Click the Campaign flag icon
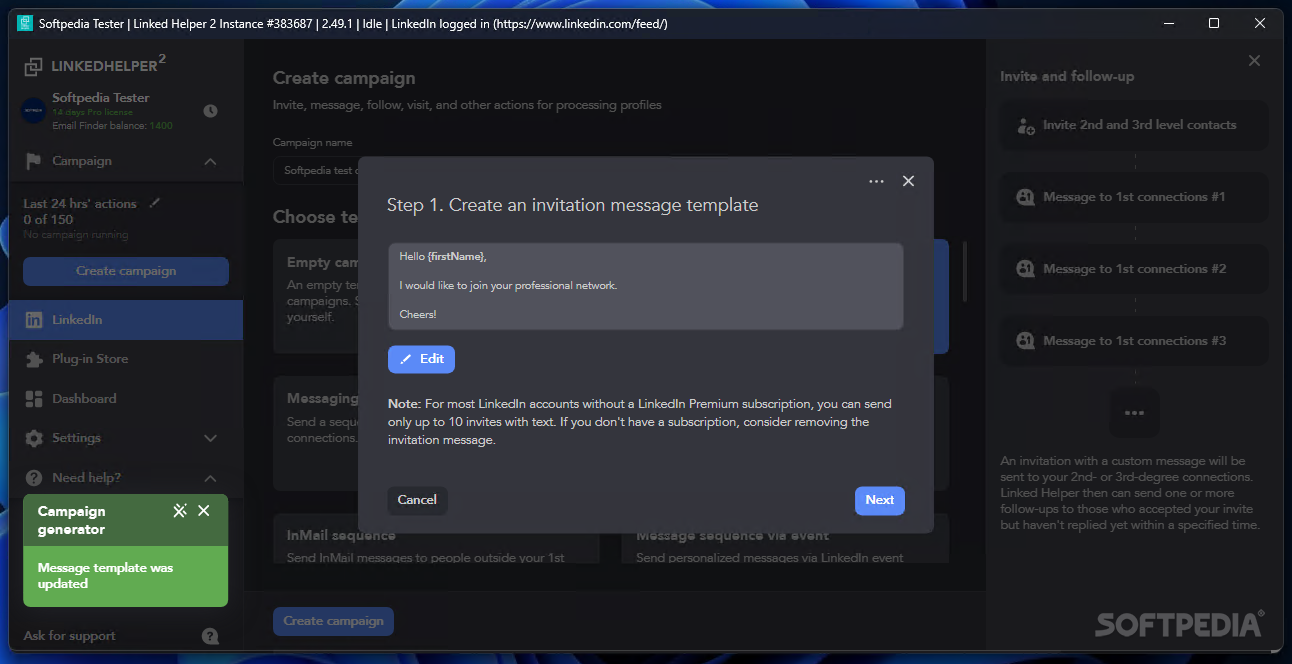The height and width of the screenshot is (664, 1292). coord(34,161)
